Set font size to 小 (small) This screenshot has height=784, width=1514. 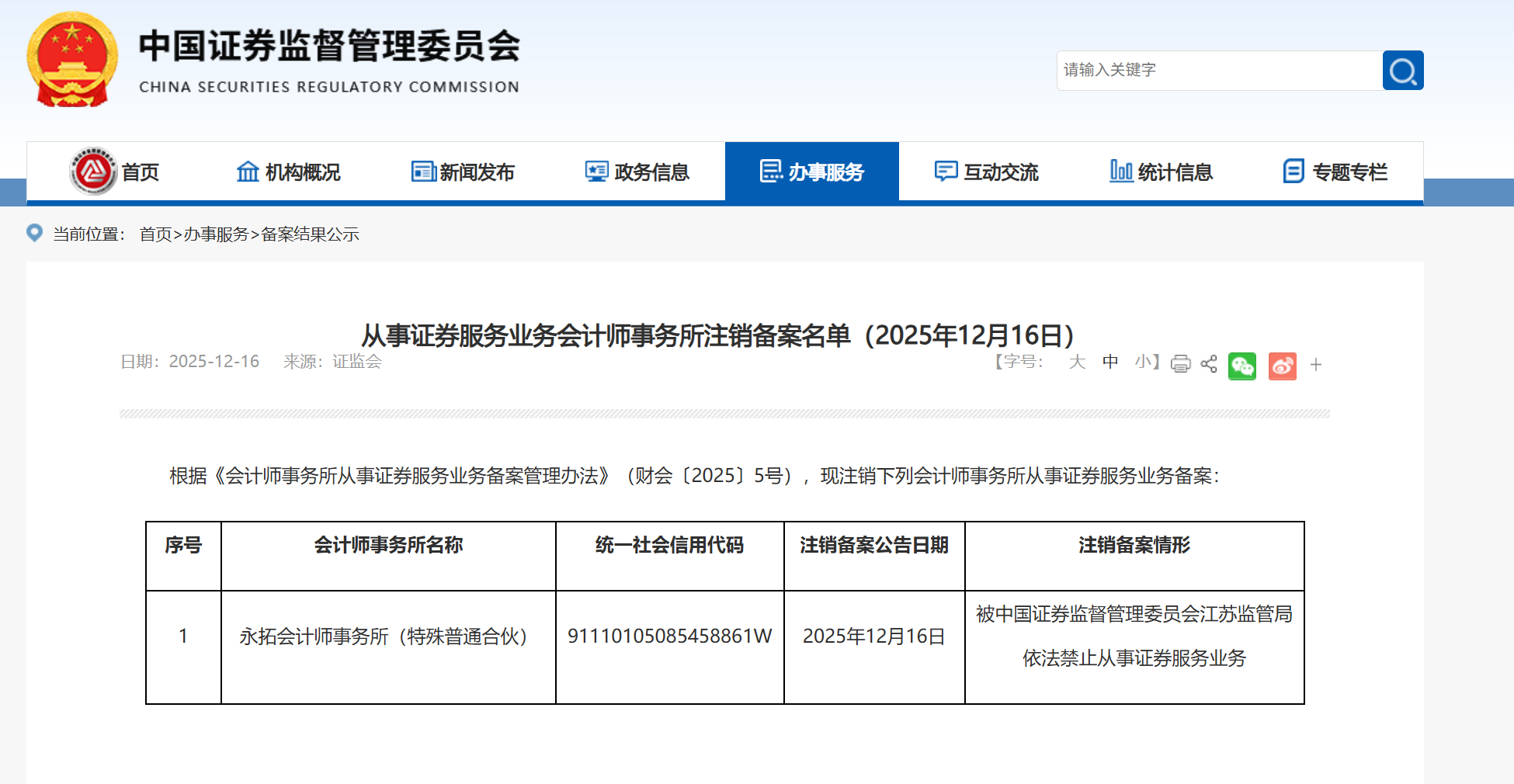1143,362
